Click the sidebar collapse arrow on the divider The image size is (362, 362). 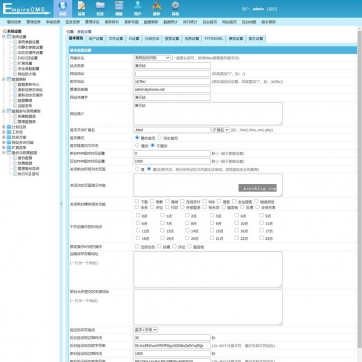(61, 203)
